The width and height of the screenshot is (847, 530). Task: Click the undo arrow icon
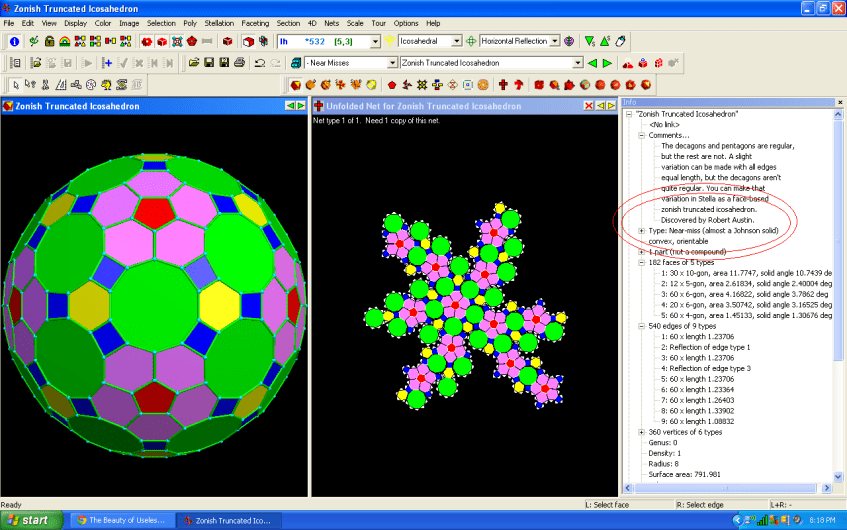[x=260, y=63]
